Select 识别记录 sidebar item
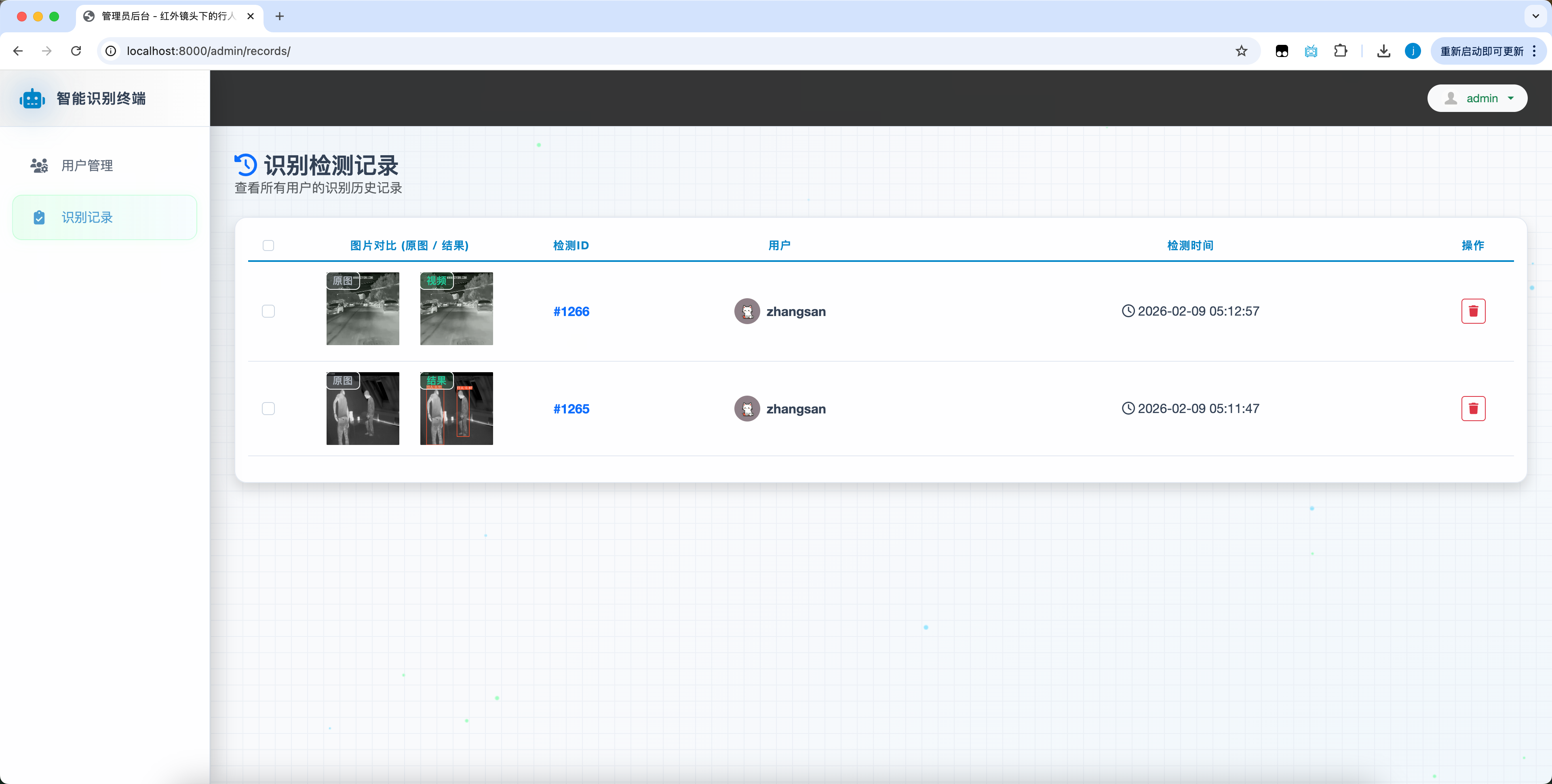This screenshot has height=784, width=1552. tap(87, 217)
